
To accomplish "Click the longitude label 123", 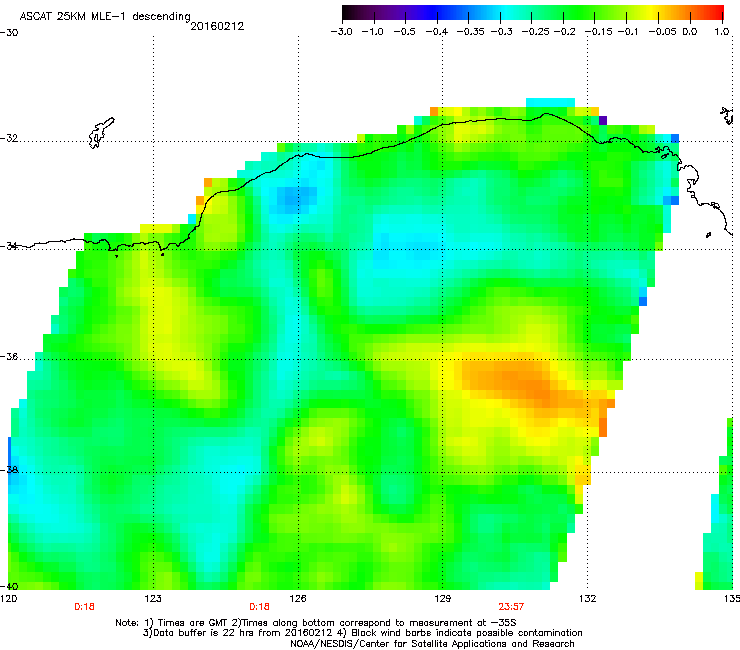I will [153, 599].
